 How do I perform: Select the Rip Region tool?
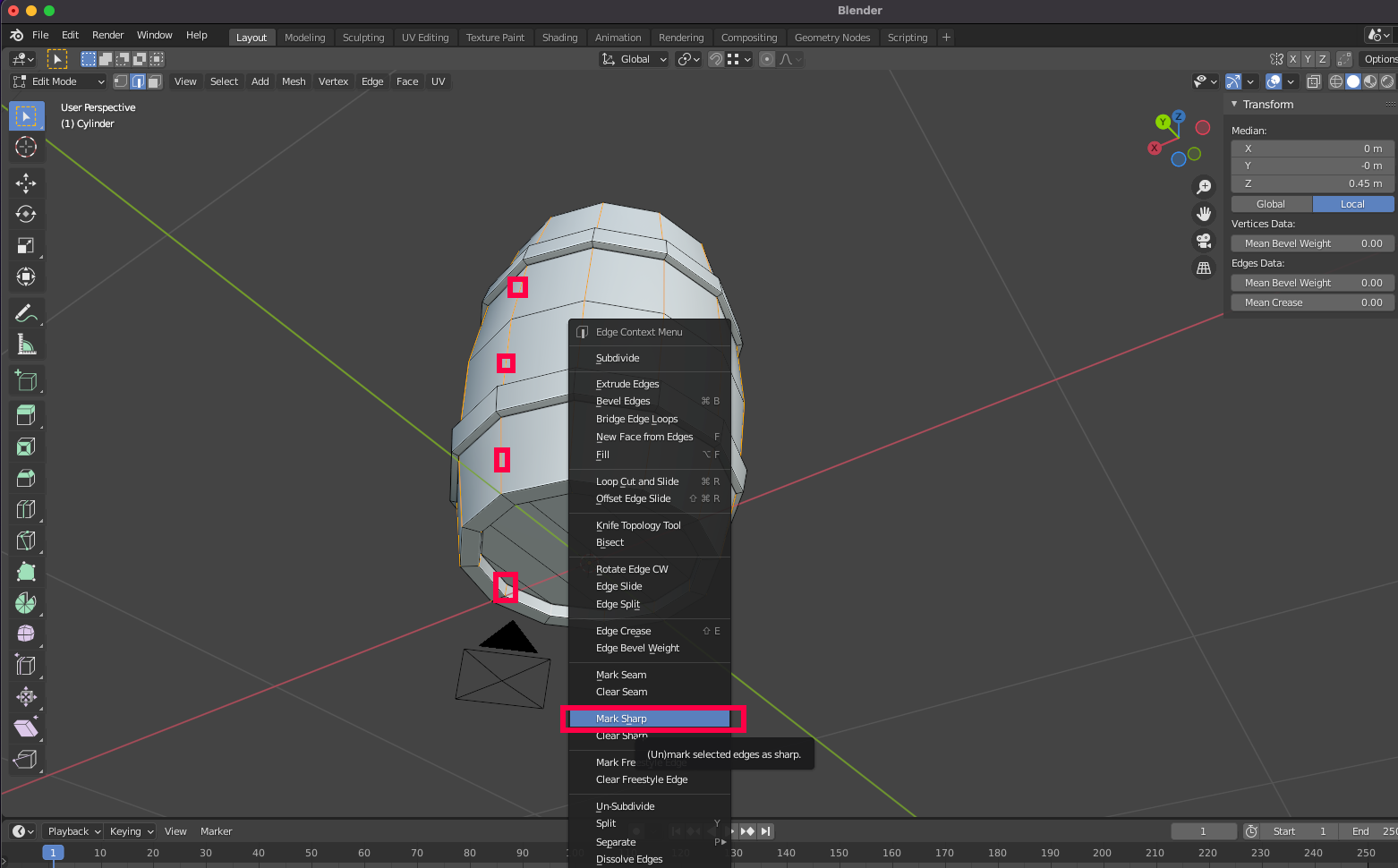[x=26, y=759]
